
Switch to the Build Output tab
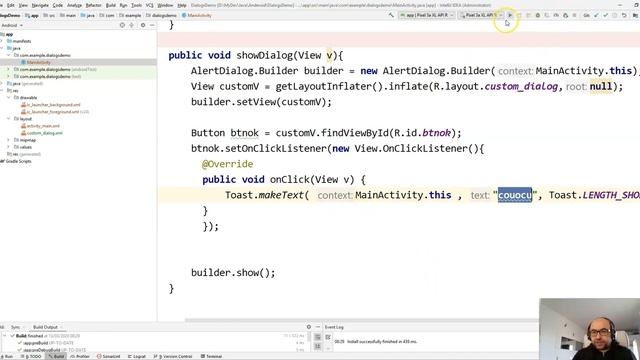pos(45,327)
